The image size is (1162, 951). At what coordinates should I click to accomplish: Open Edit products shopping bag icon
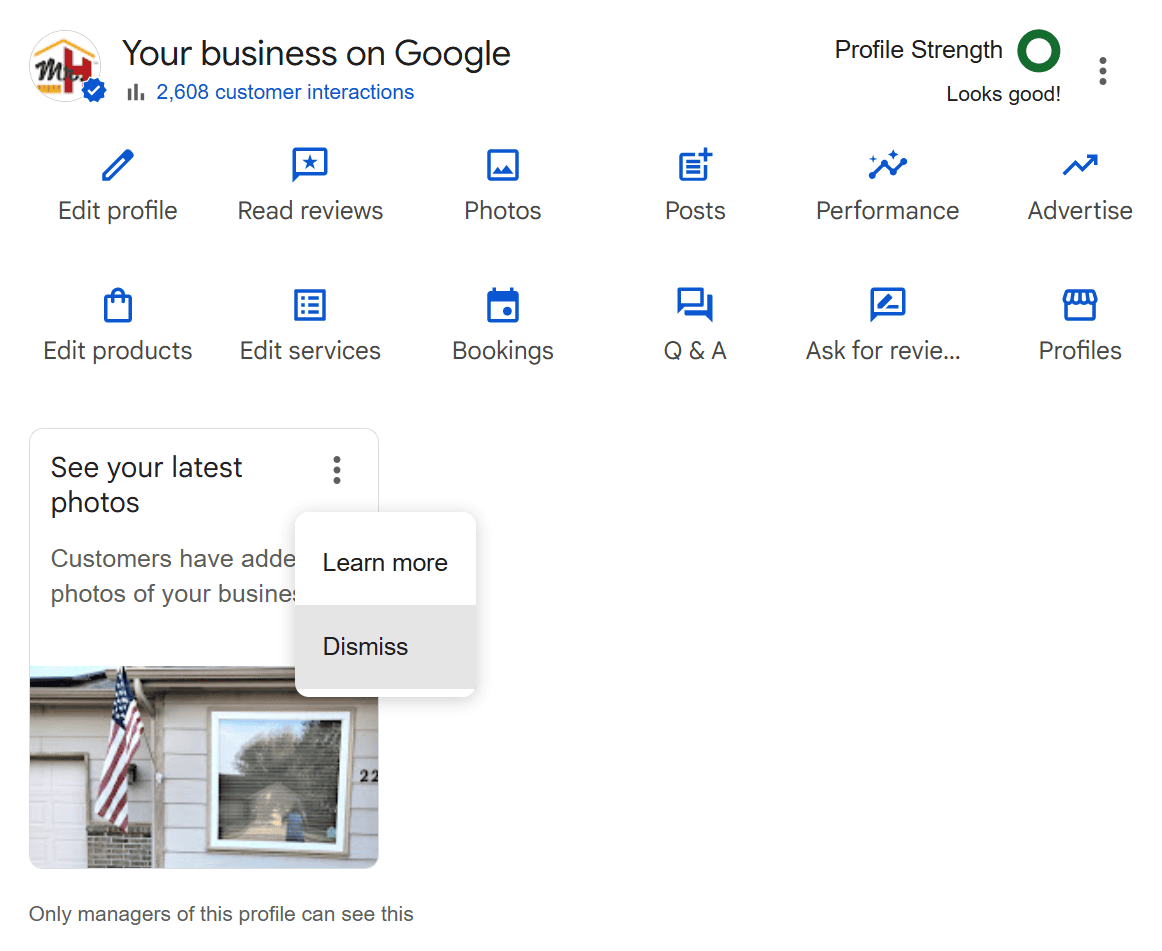118,305
